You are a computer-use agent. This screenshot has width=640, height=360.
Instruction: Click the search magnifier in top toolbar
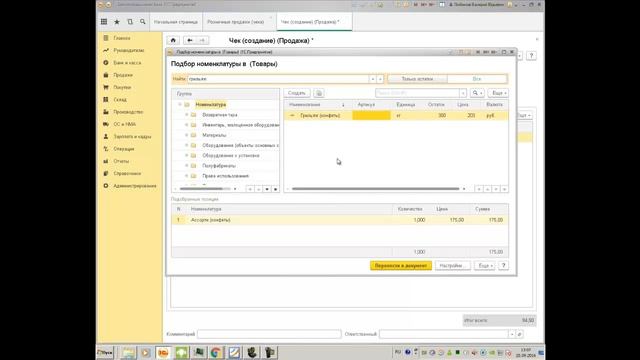click(x=142, y=22)
